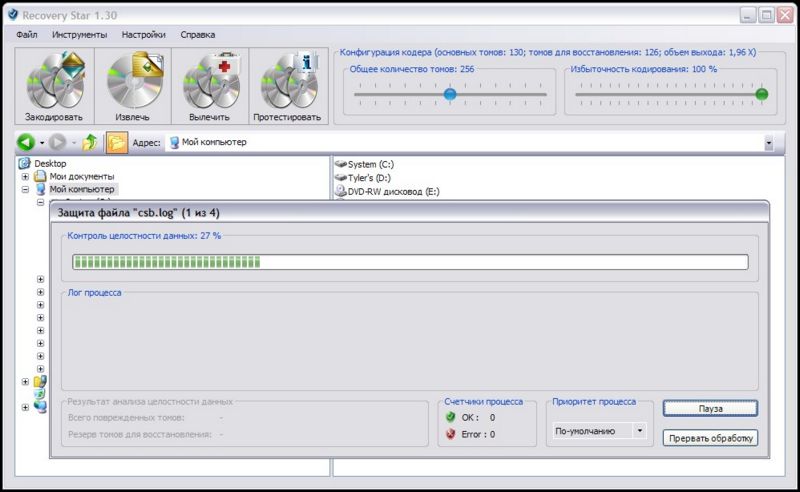Select Desktop in folder tree
The image size is (800, 492).
coord(50,163)
